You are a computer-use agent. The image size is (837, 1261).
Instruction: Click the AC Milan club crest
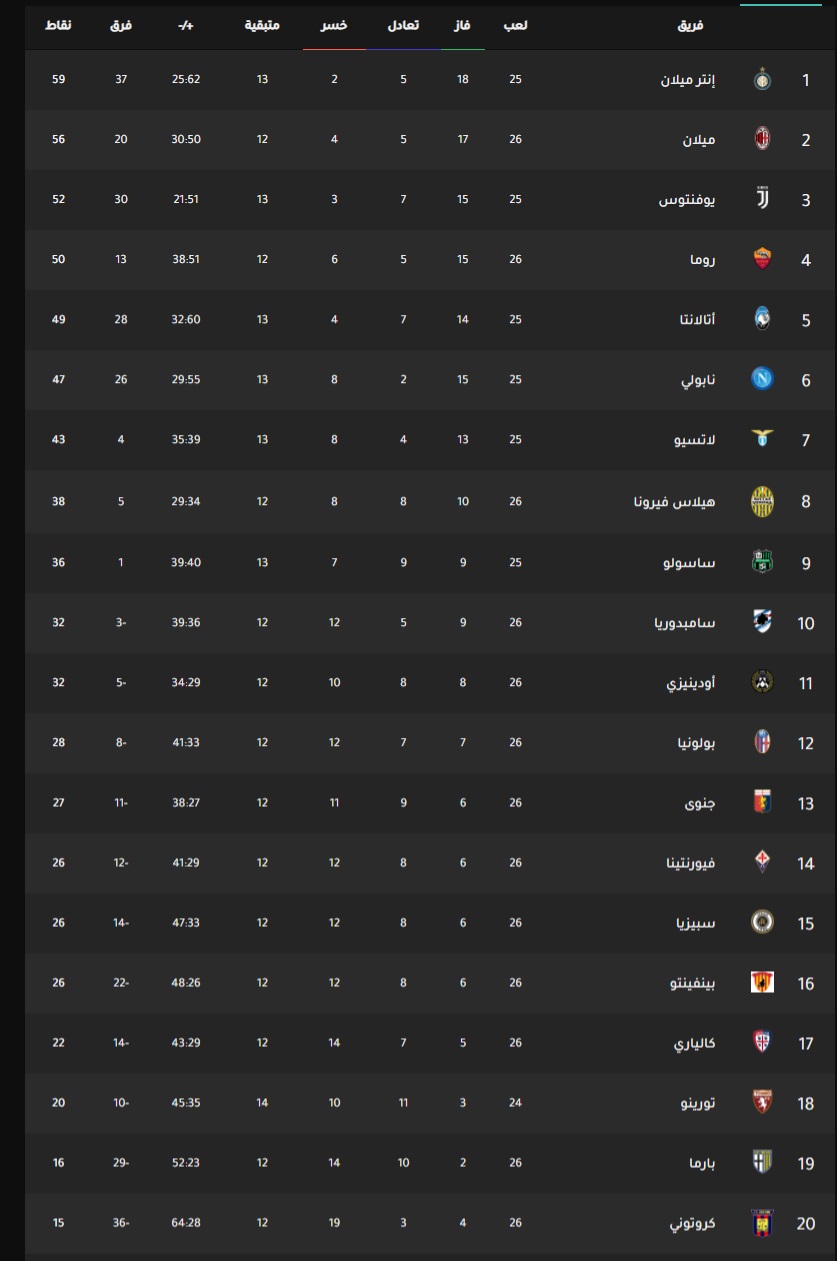pyautogui.click(x=762, y=139)
